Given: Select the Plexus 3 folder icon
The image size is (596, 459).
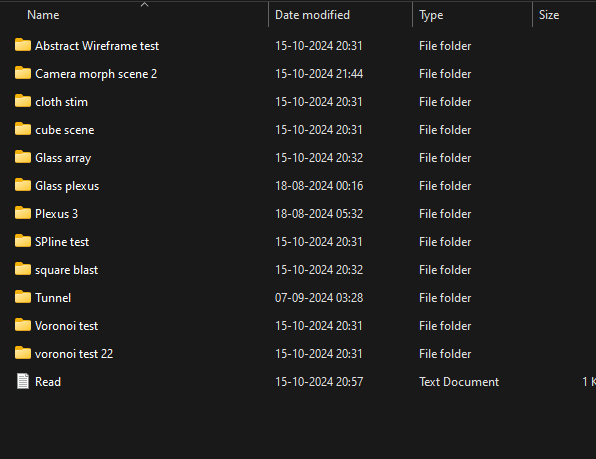Looking at the screenshot, I should tap(23, 213).
